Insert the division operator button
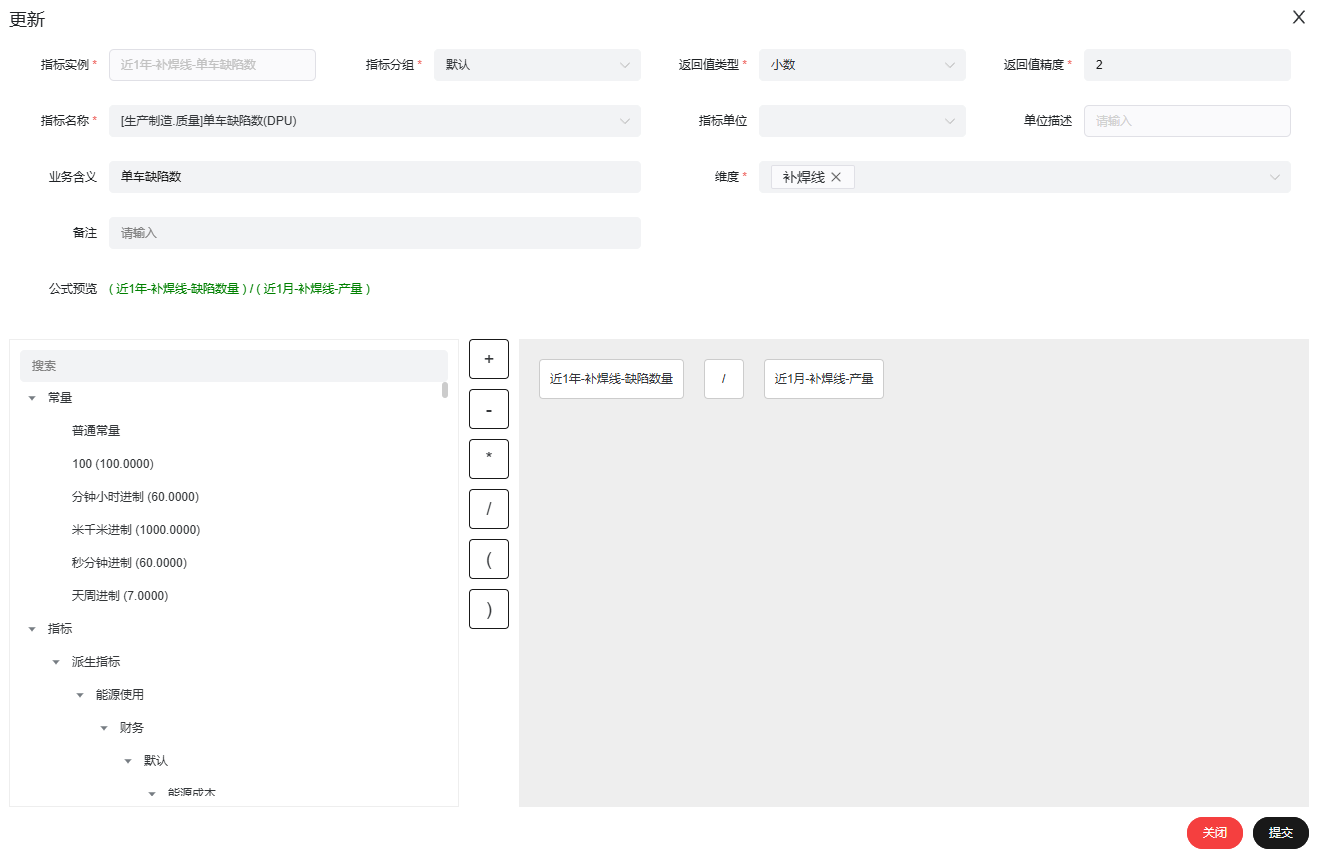Image resolution: width=1323 pixels, height=854 pixels. (x=488, y=509)
